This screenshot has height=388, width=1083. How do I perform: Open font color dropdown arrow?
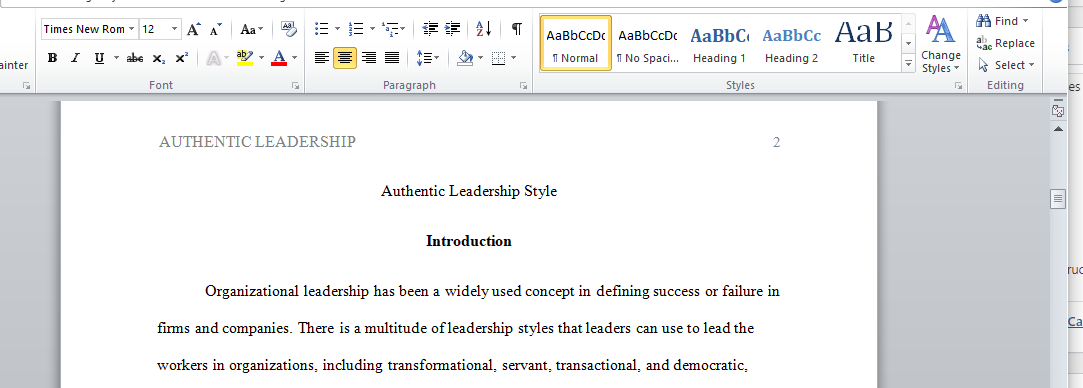(x=294, y=58)
